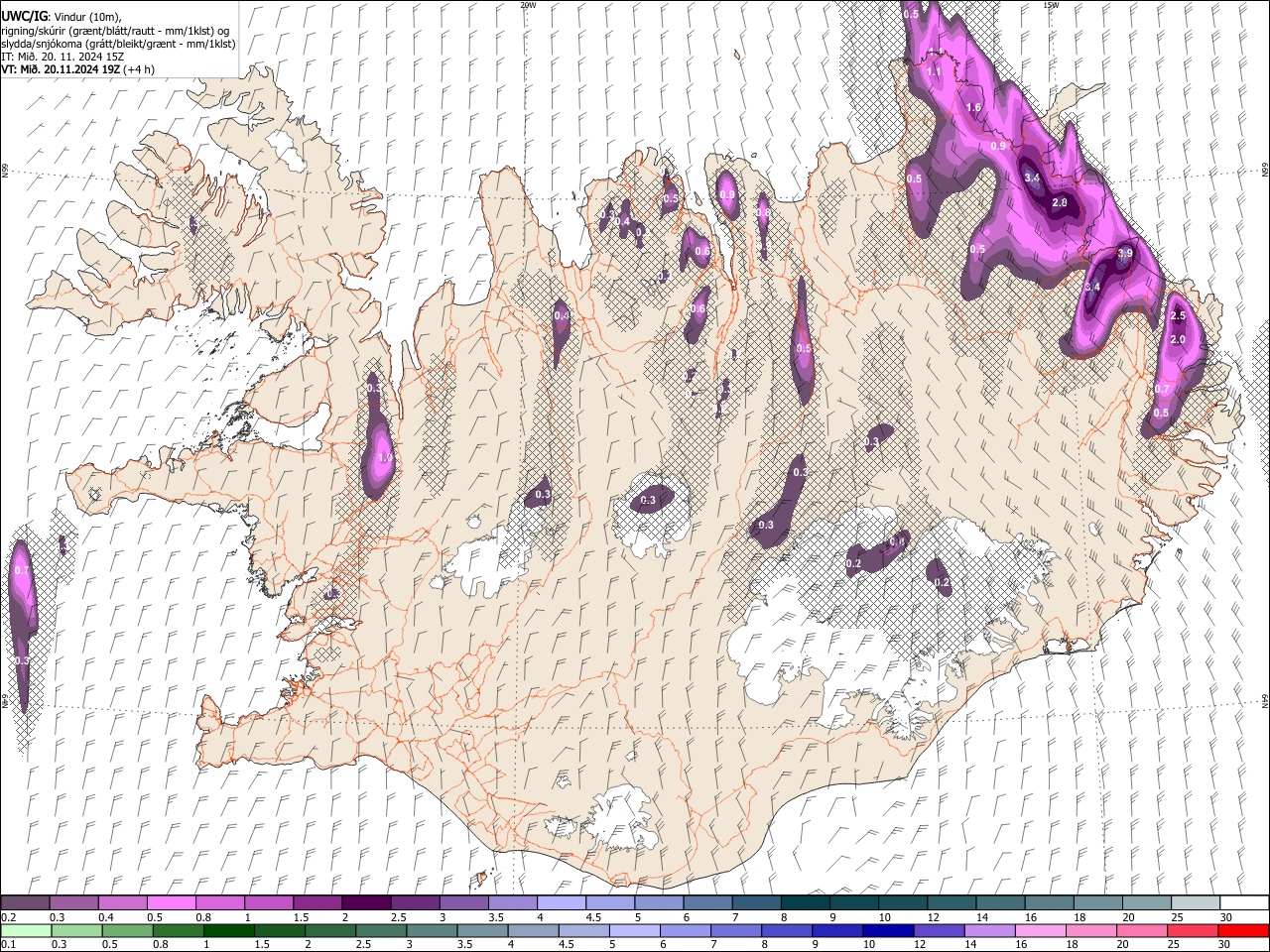Select pure red 30 swatch in lower legend
The height and width of the screenshot is (952, 1270).
tap(1243, 930)
